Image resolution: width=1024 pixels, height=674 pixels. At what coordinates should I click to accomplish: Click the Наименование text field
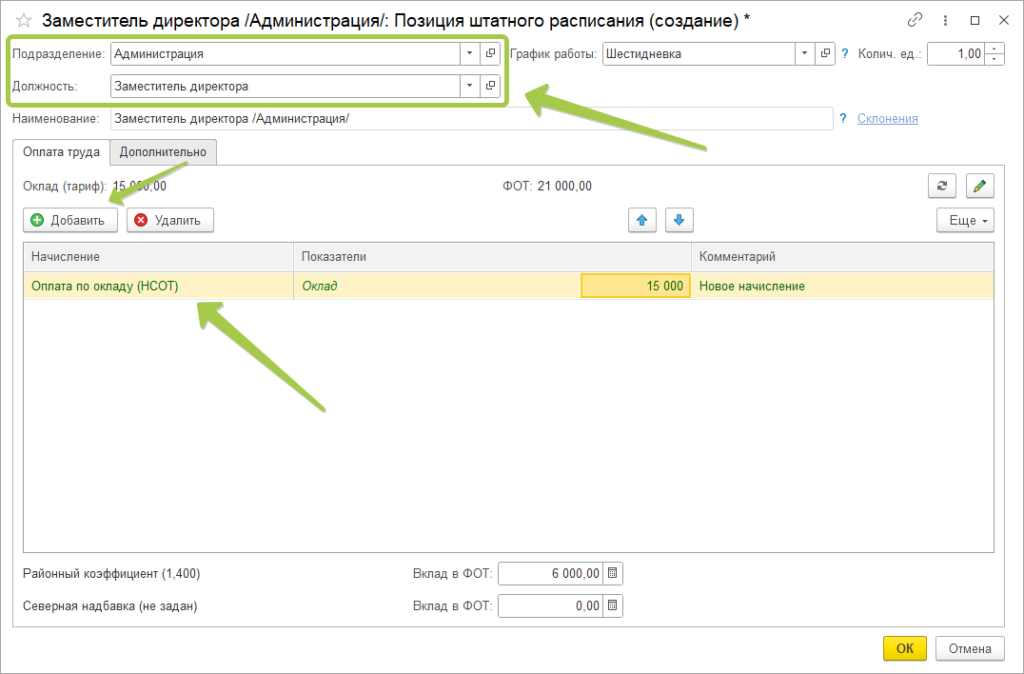click(x=470, y=118)
